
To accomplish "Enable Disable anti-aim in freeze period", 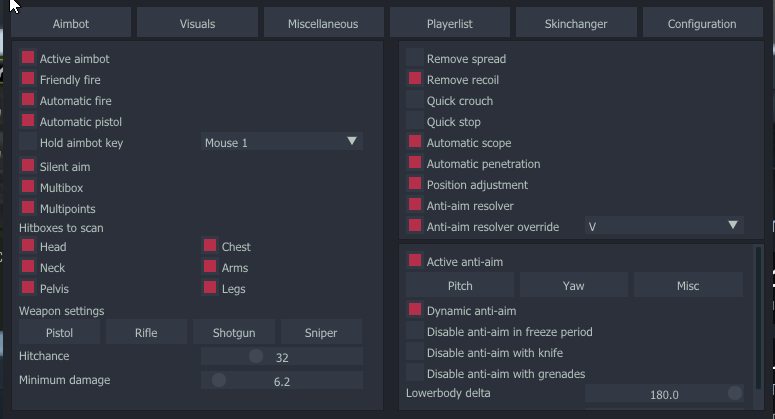I will click(415, 331).
